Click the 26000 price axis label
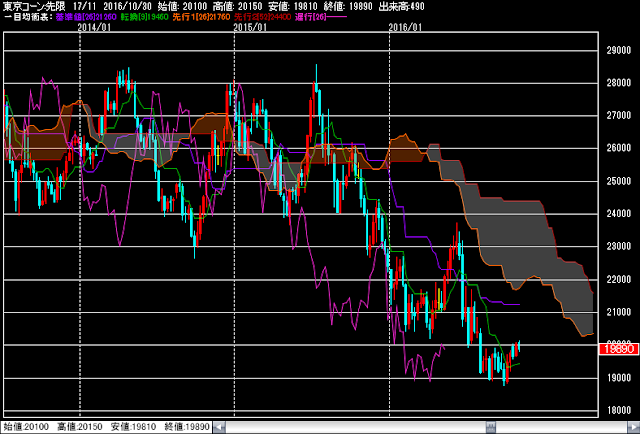 coord(619,148)
